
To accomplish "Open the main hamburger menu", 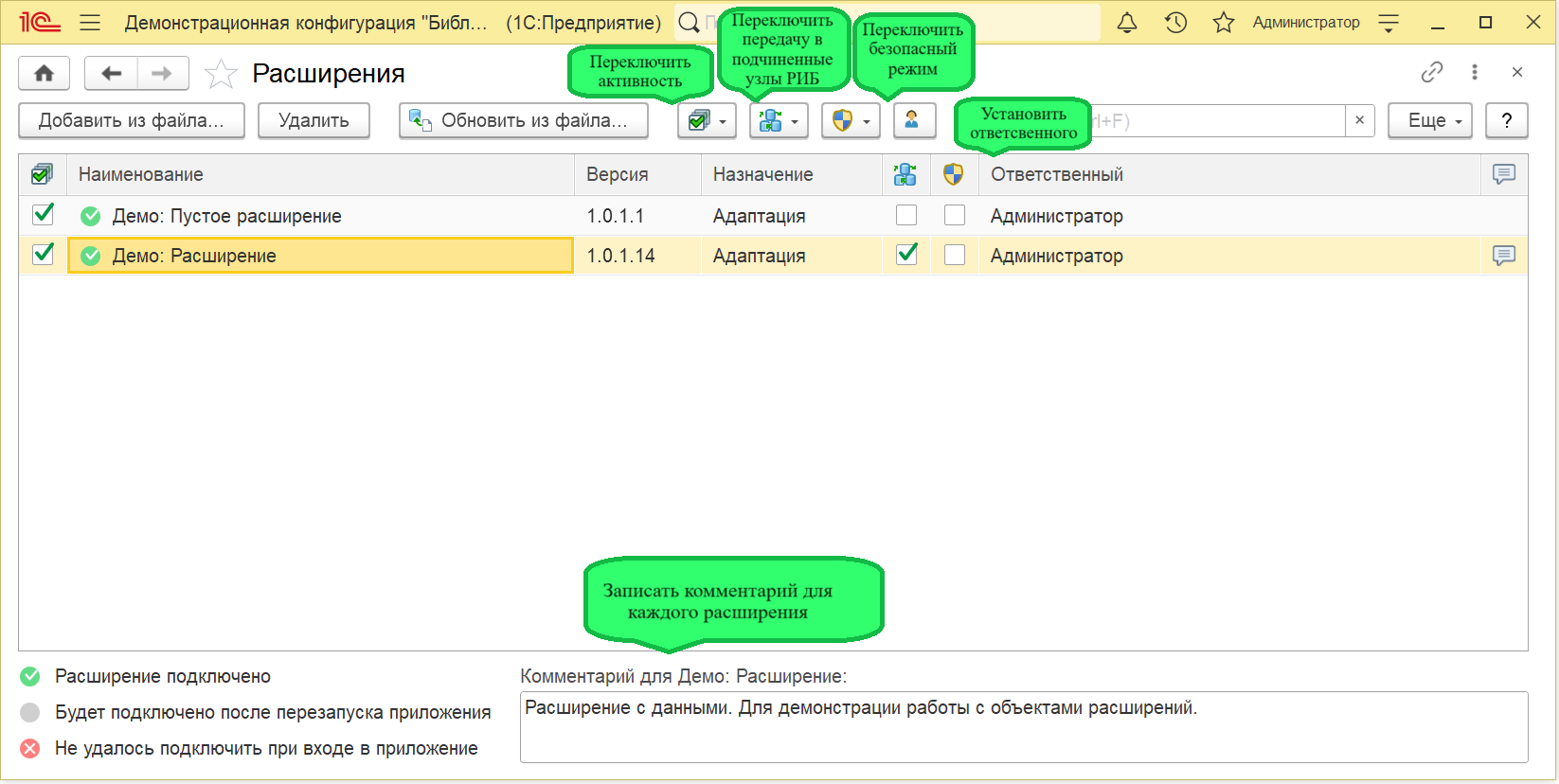I will pos(90,23).
